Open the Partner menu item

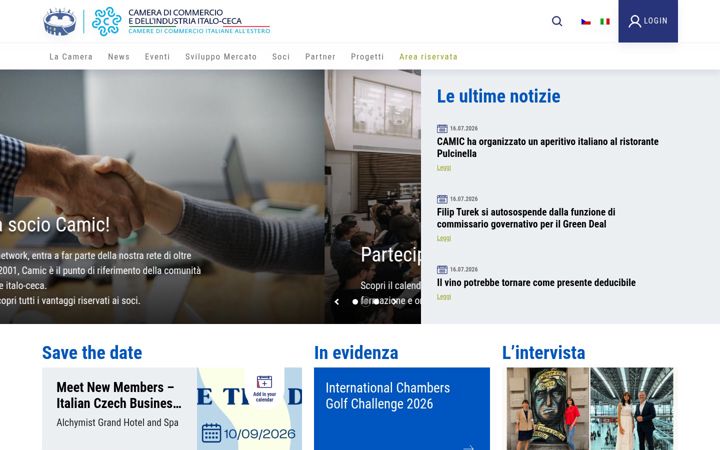click(x=320, y=56)
